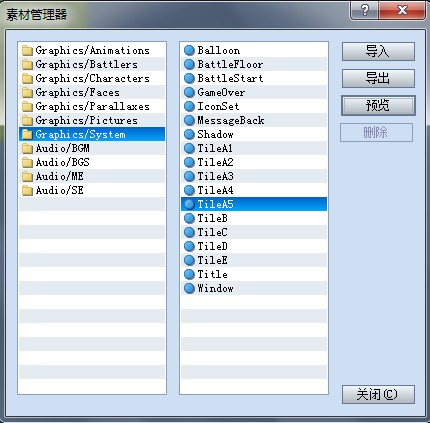Screen dimensions: 430x423
Task: Click the blue dot icon beside TileE
Action: coord(189,260)
